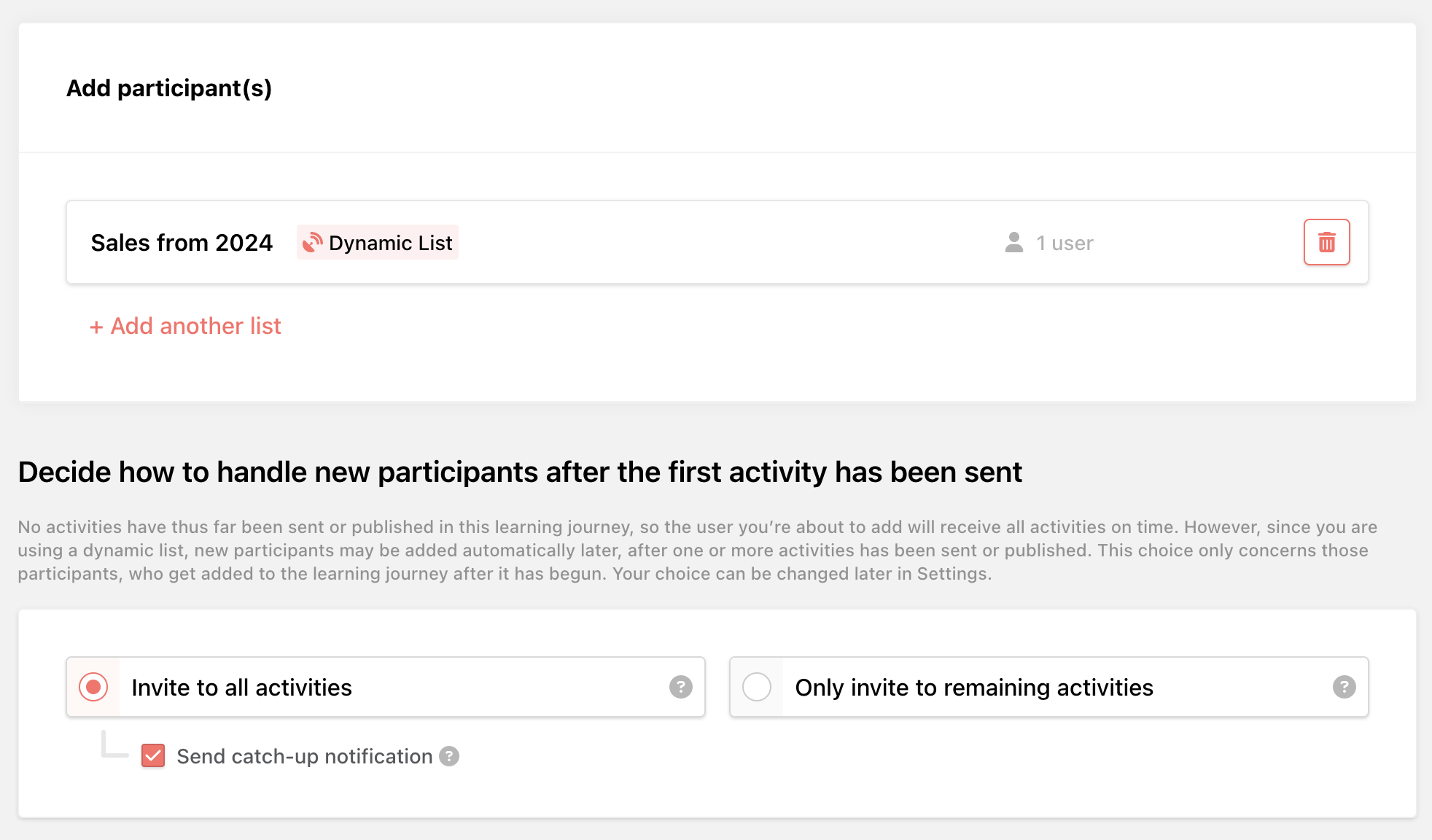This screenshot has width=1432, height=840.
Task: Open help for catch-up notification
Action: (x=449, y=756)
